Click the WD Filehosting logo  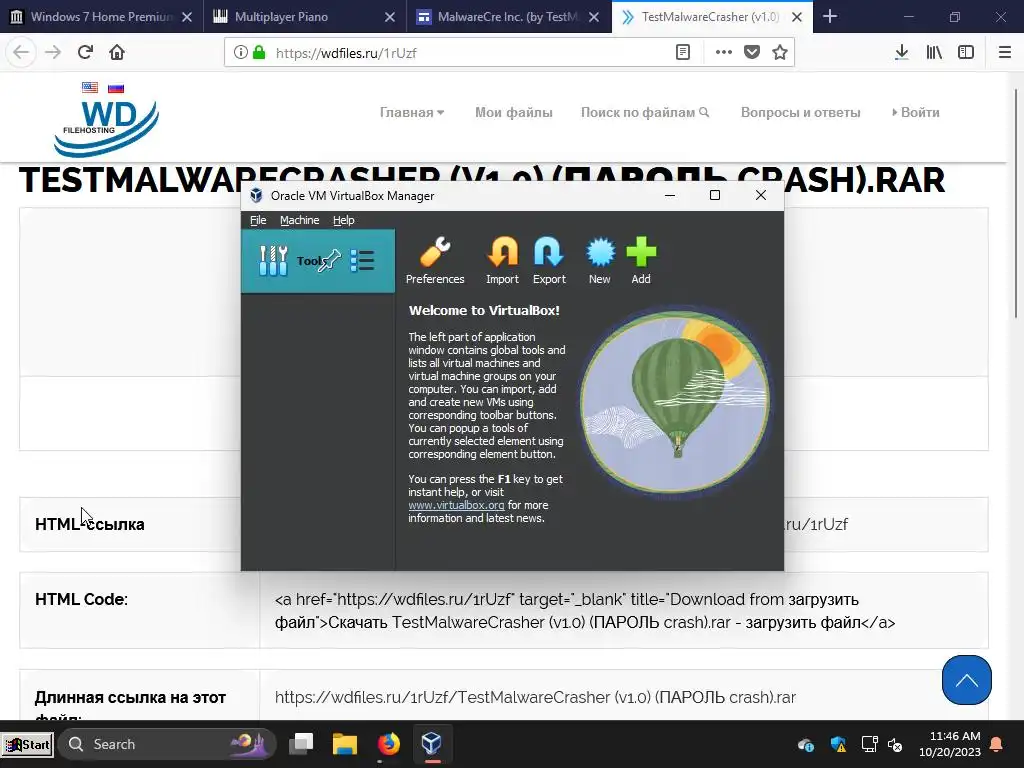[106, 127]
